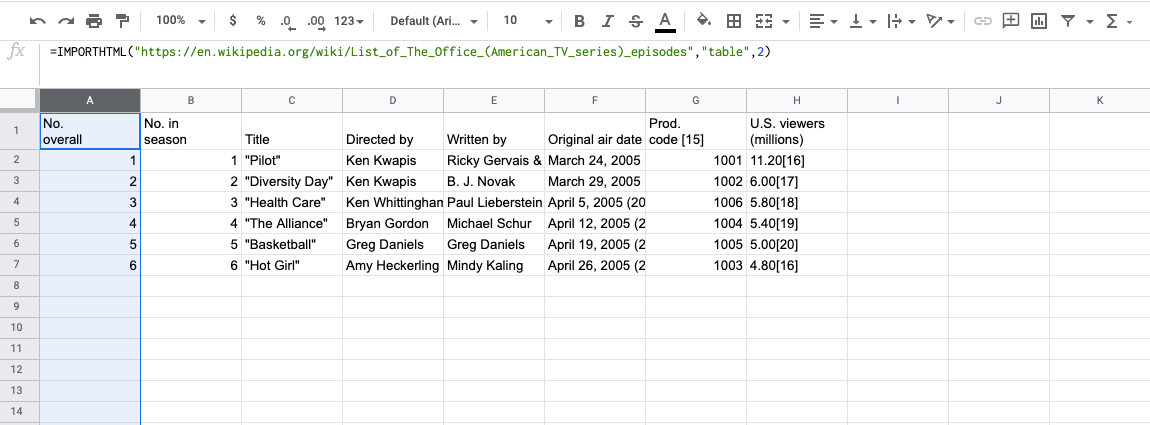Insert a comment using toolbar icon

(1011, 20)
